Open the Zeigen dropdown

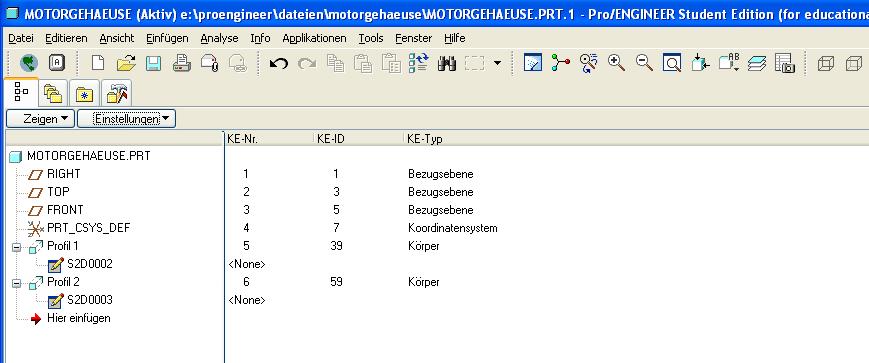tap(40, 119)
